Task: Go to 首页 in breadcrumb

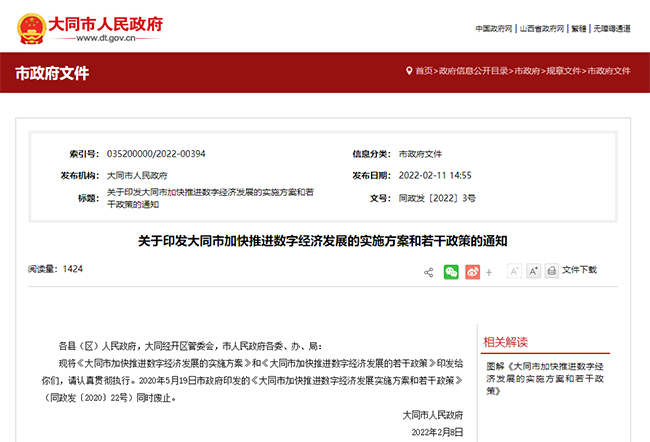Action: 424,71
